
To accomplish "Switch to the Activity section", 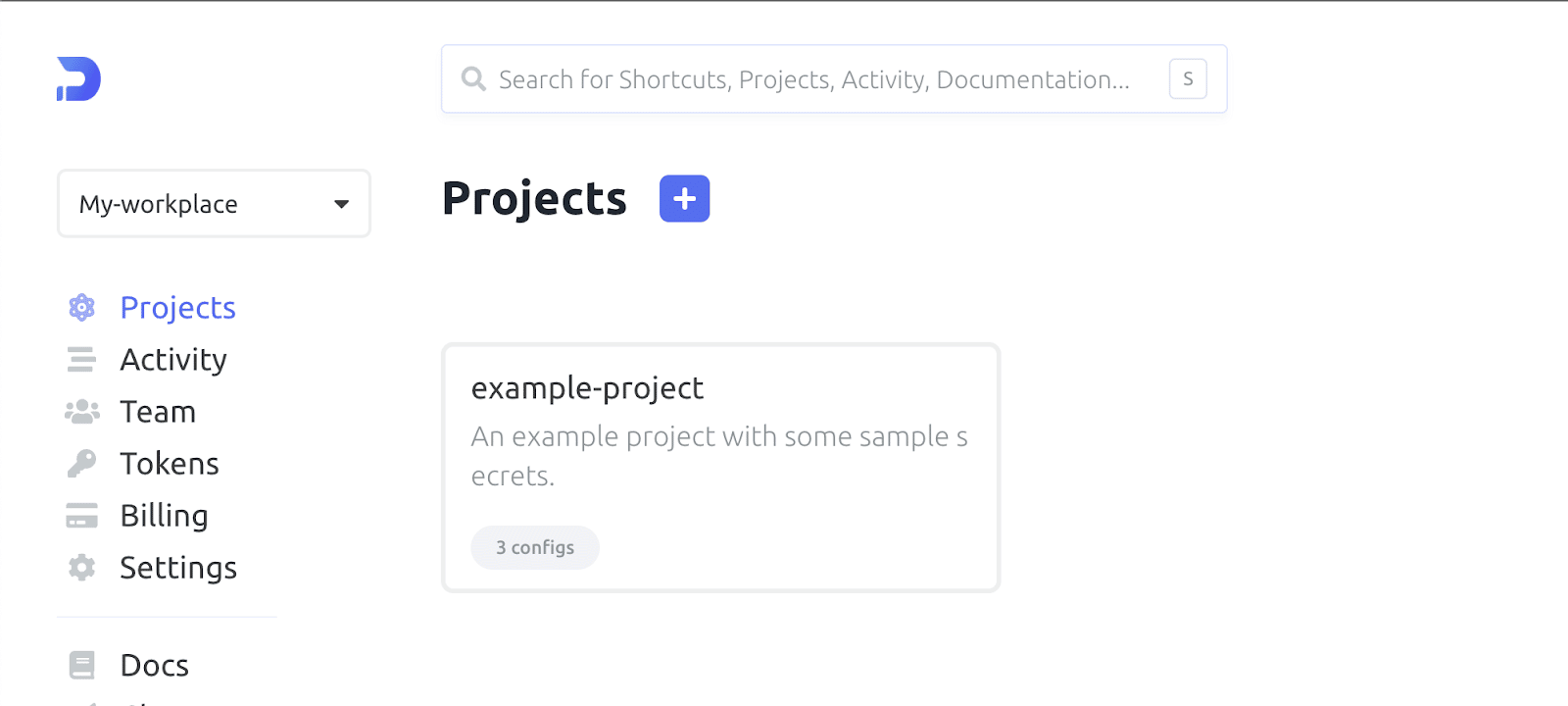I will 172,359.
